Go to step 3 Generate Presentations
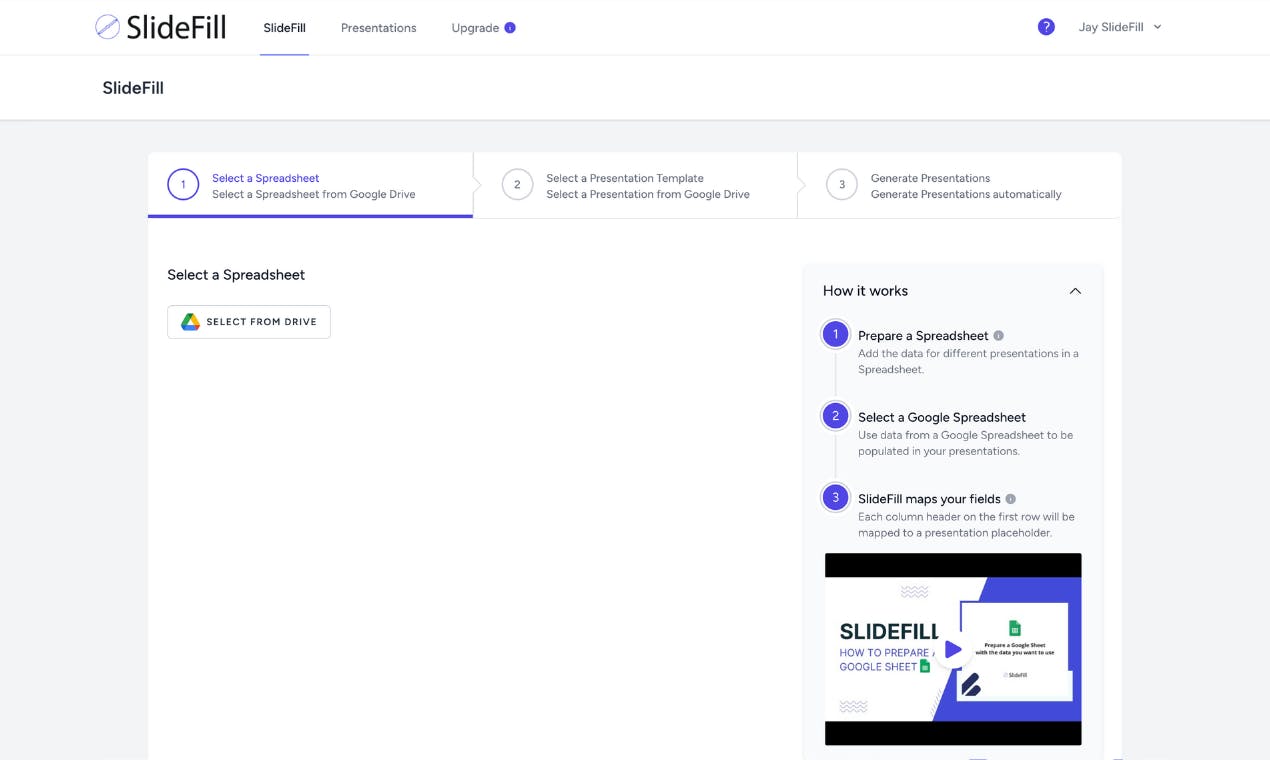Viewport: 1270px width, 760px height. pos(958,186)
